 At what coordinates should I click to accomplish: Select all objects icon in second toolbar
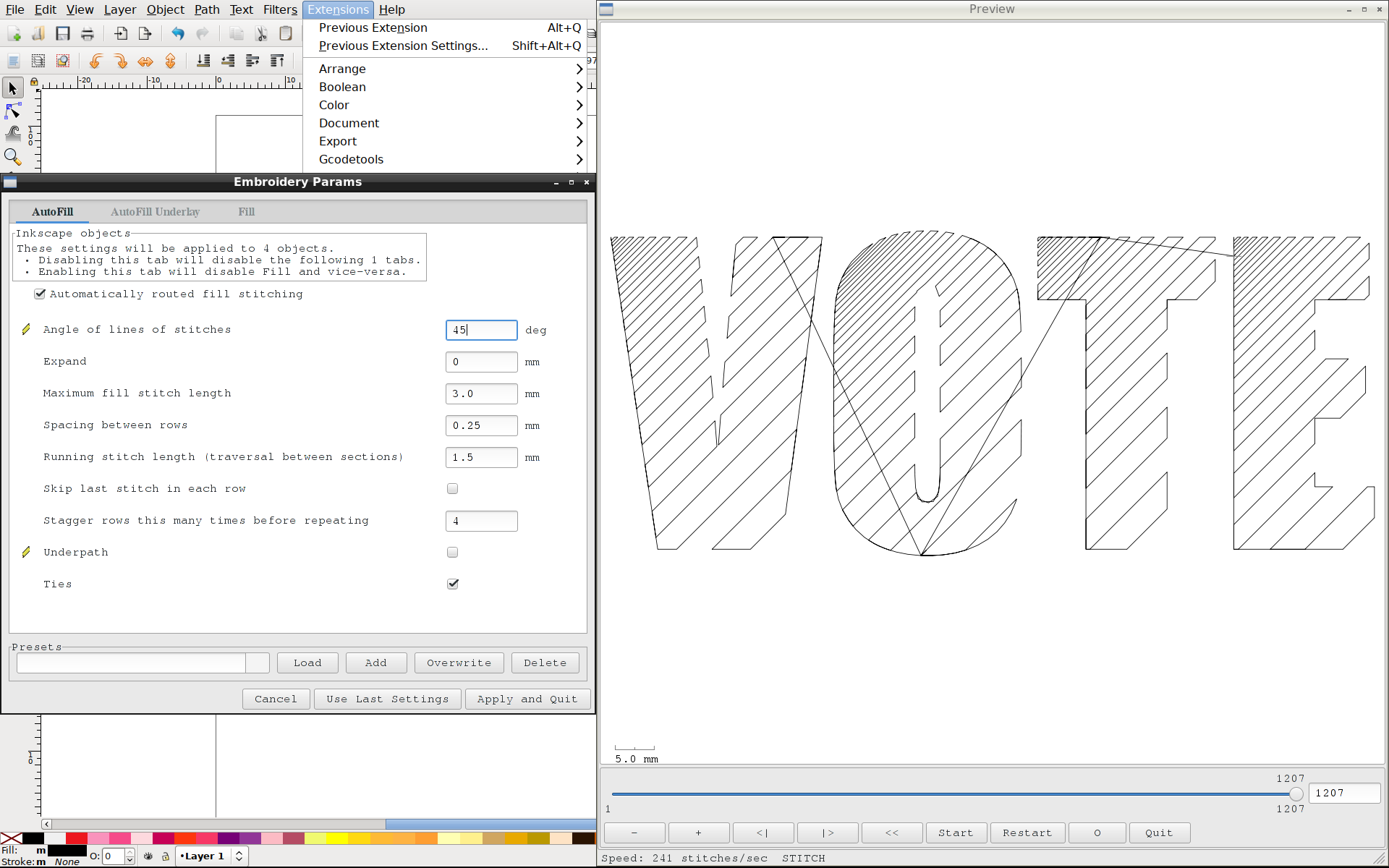[x=14, y=61]
